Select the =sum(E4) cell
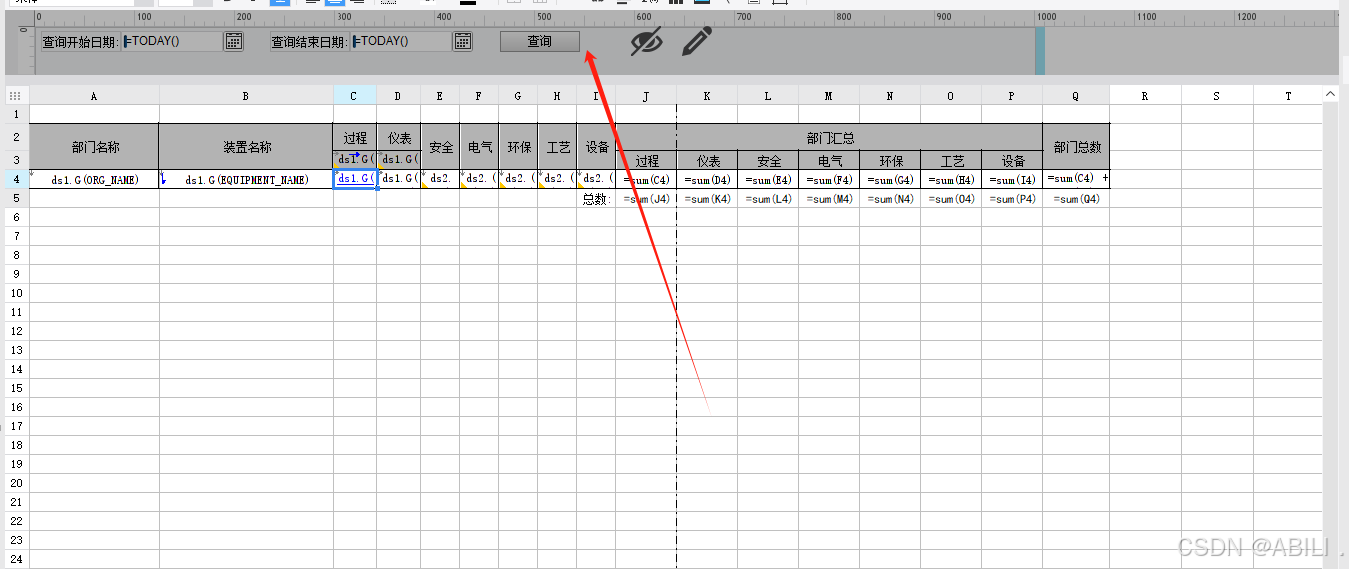This screenshot has height=569, width=1349. tap(768, 180)
